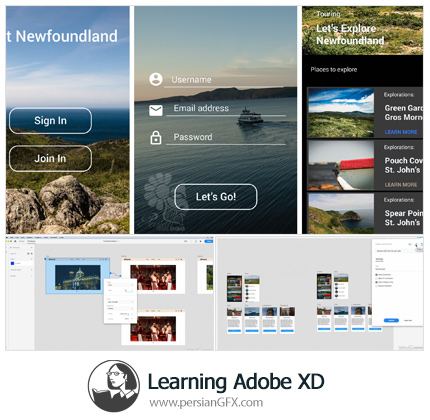This screenshot has height=420, width=430.
Task: Select the night palace image artboard
Action: pos(77,276)
